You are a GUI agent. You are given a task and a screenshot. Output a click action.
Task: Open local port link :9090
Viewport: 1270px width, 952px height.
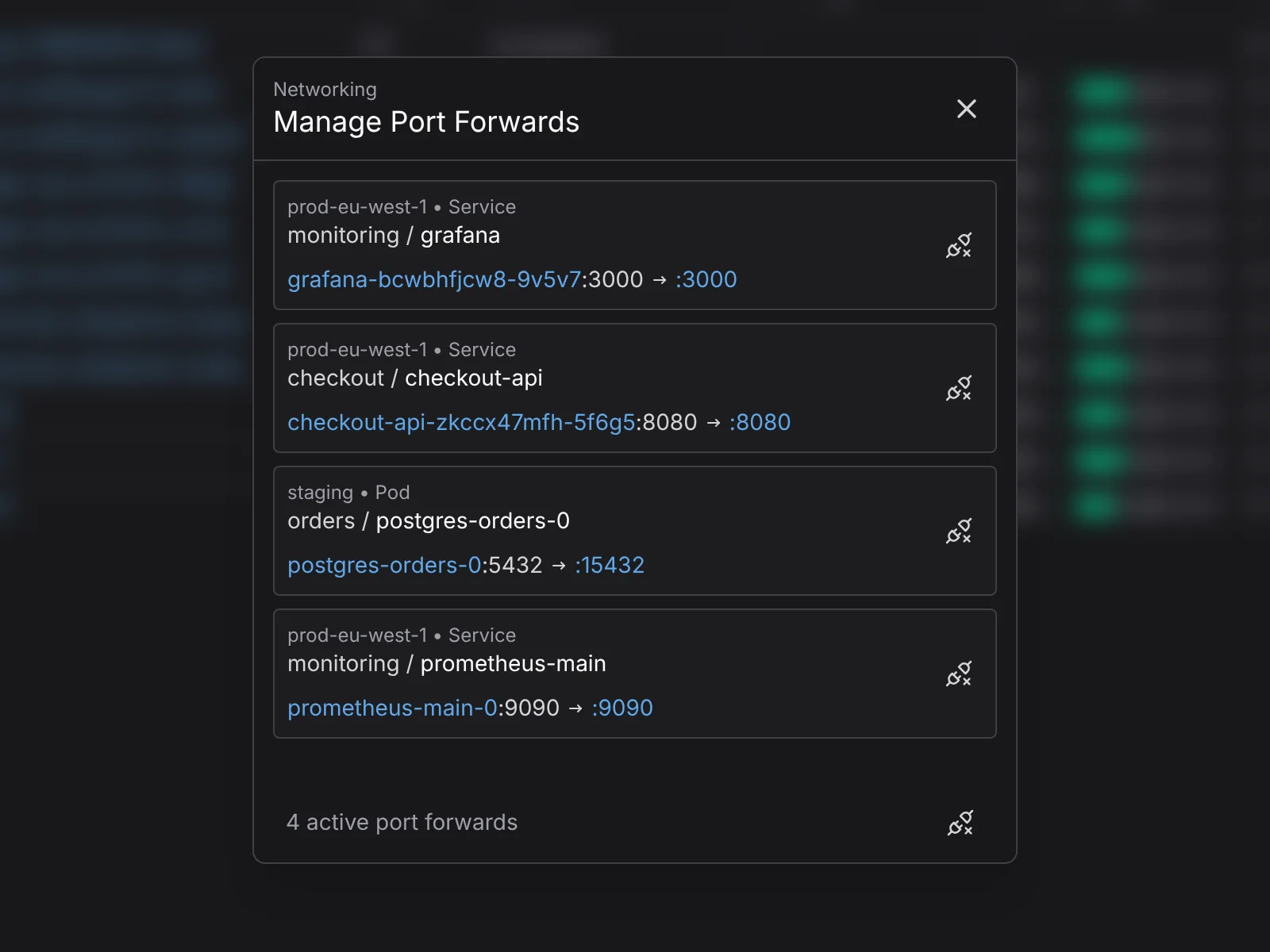pyautogui.click(x=622, y=708)
